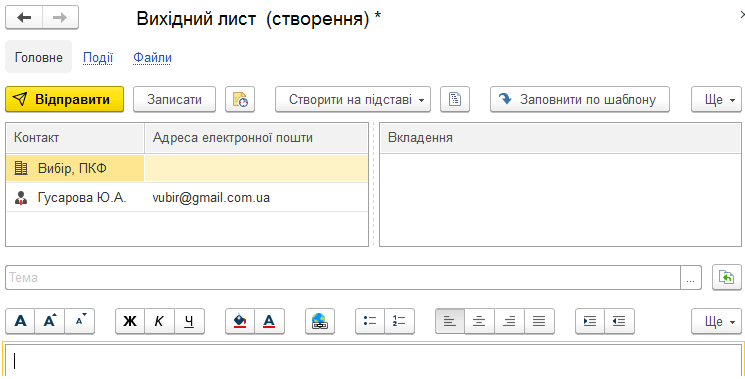Go back with the left arrow button
Screen dimensions: 745x379
pos(24,18)
